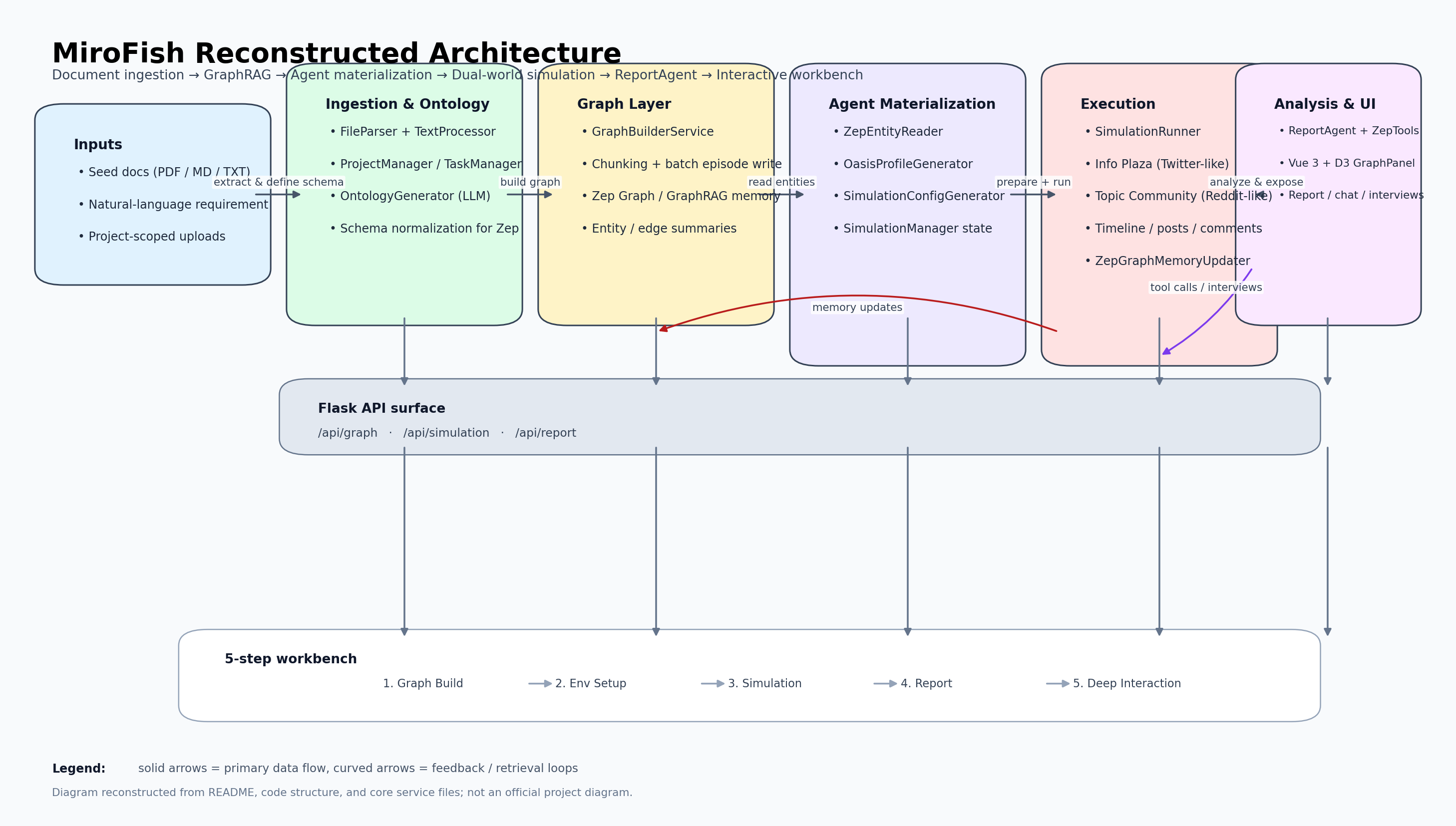This screenshot has height=826, width=1456.
Task: Click workbench step '5. Deep Interaction'
Action: (x=1126, y=684)
